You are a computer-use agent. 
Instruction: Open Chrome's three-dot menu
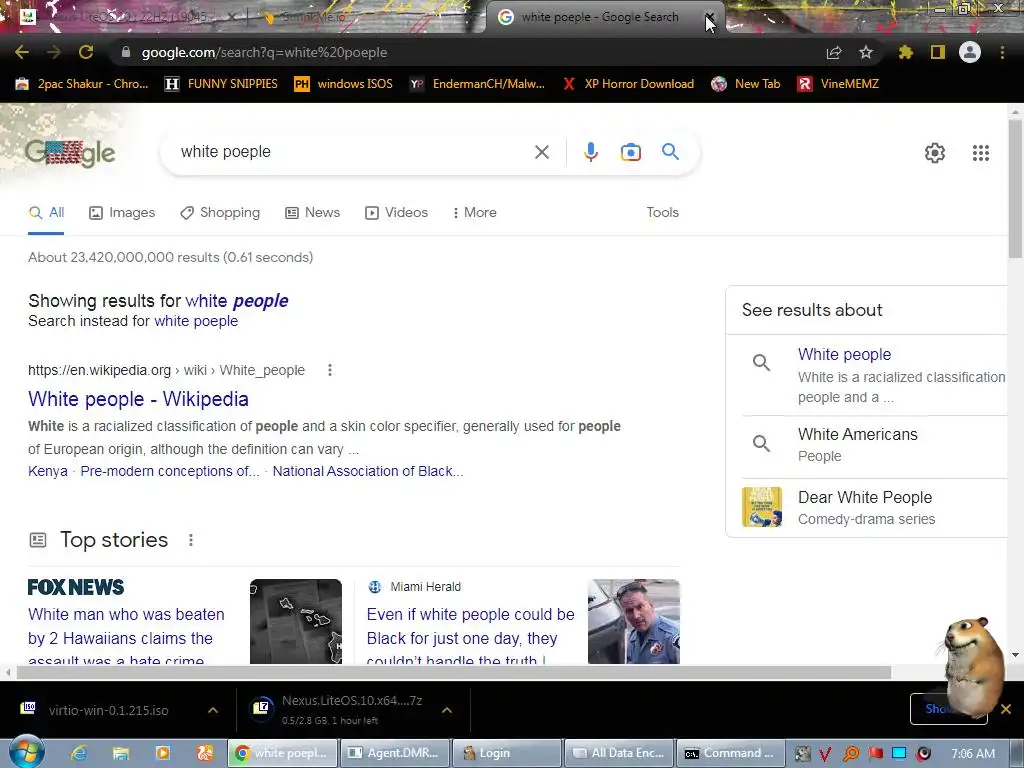(1002, 52)
